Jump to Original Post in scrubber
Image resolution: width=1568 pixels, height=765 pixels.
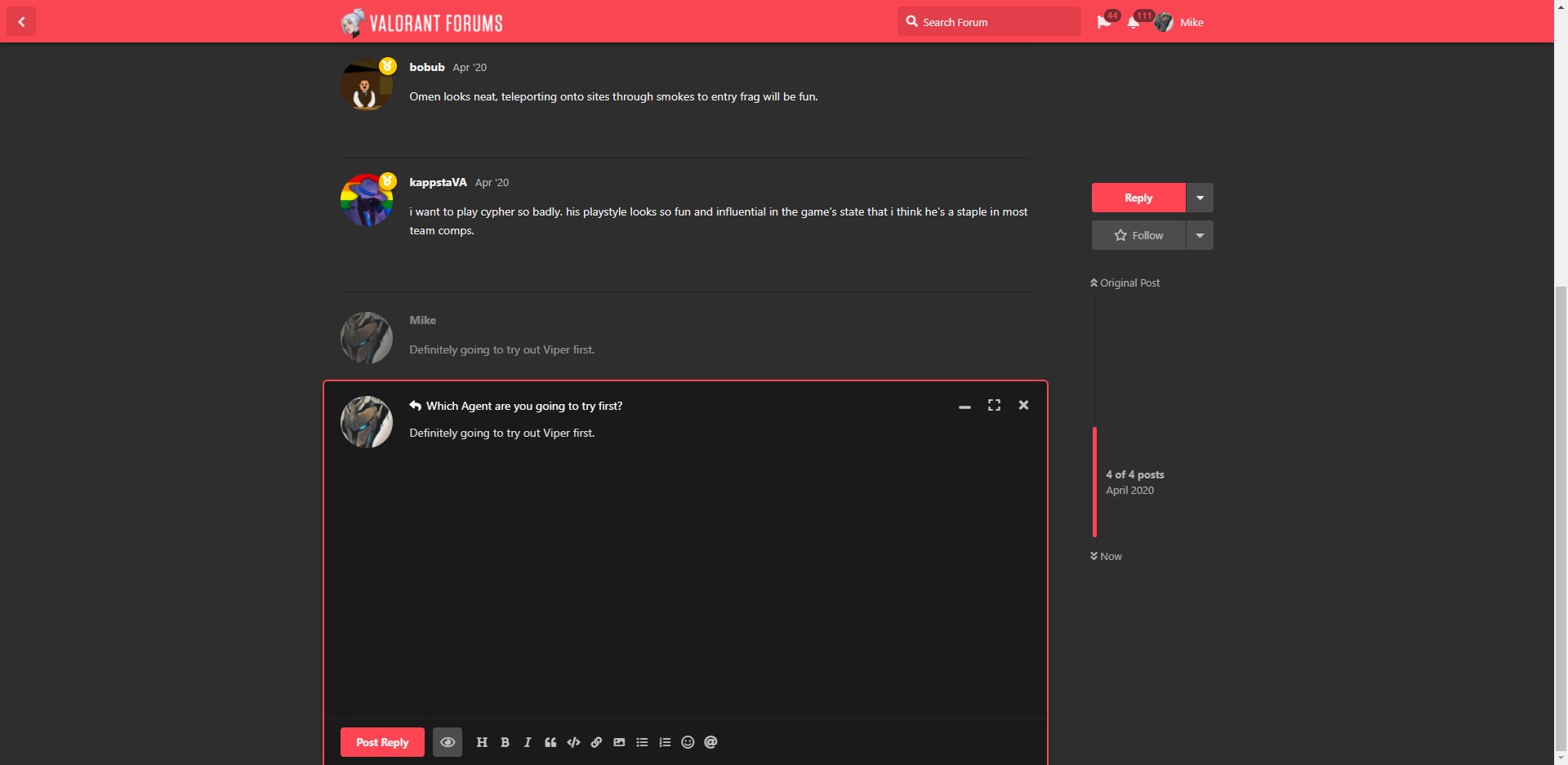pyautogui.click(x=1125, y=282)
